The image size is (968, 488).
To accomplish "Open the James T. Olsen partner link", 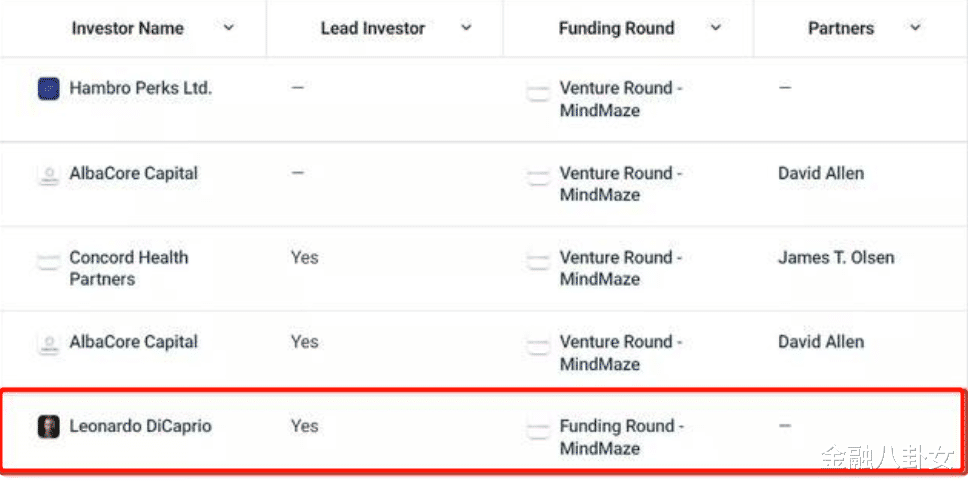I will (836, 258).
